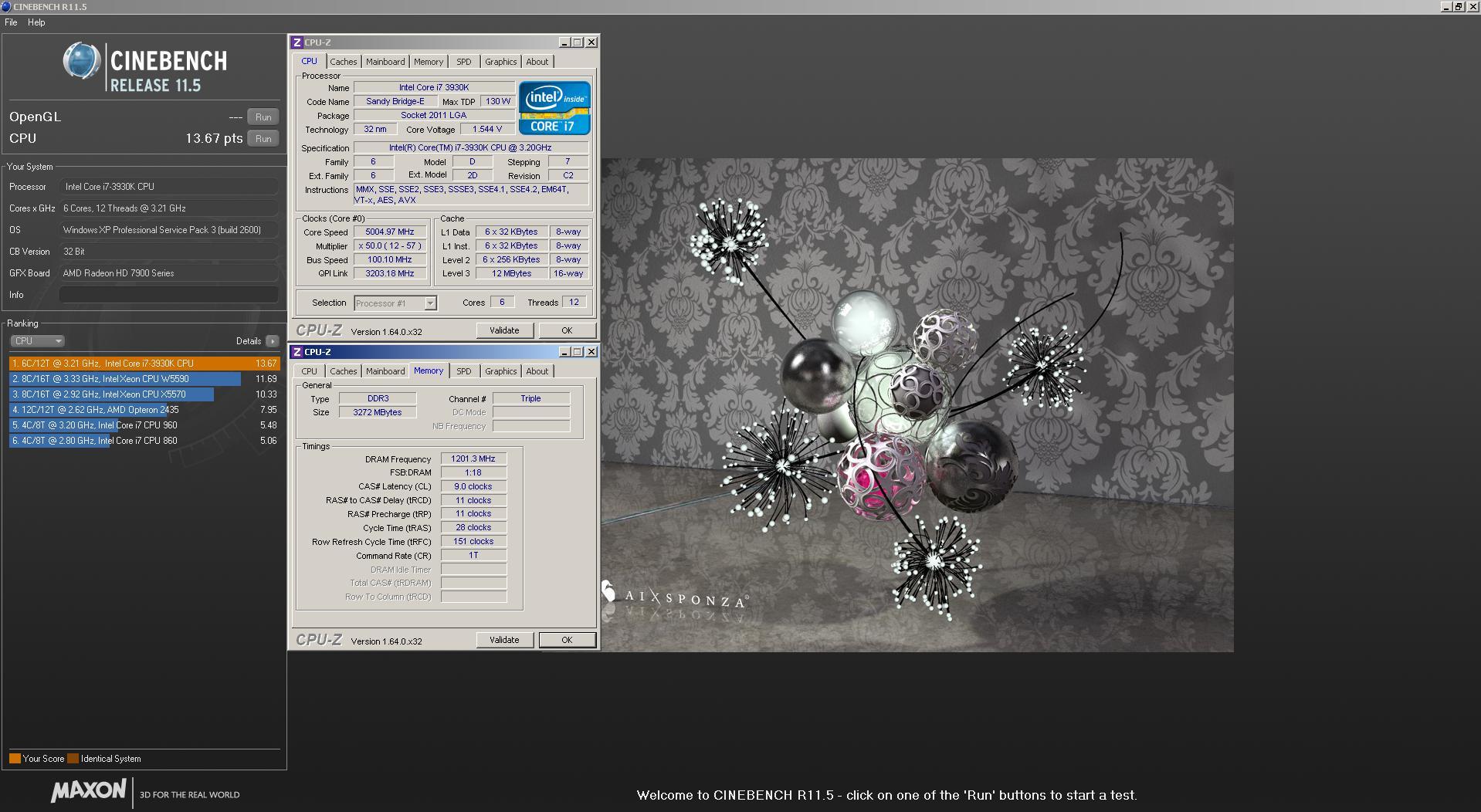Screen dimensions: 1481x812
Task: Restore down the Cinebench window
Action: pyautogui.click(x=1458, y=6)
